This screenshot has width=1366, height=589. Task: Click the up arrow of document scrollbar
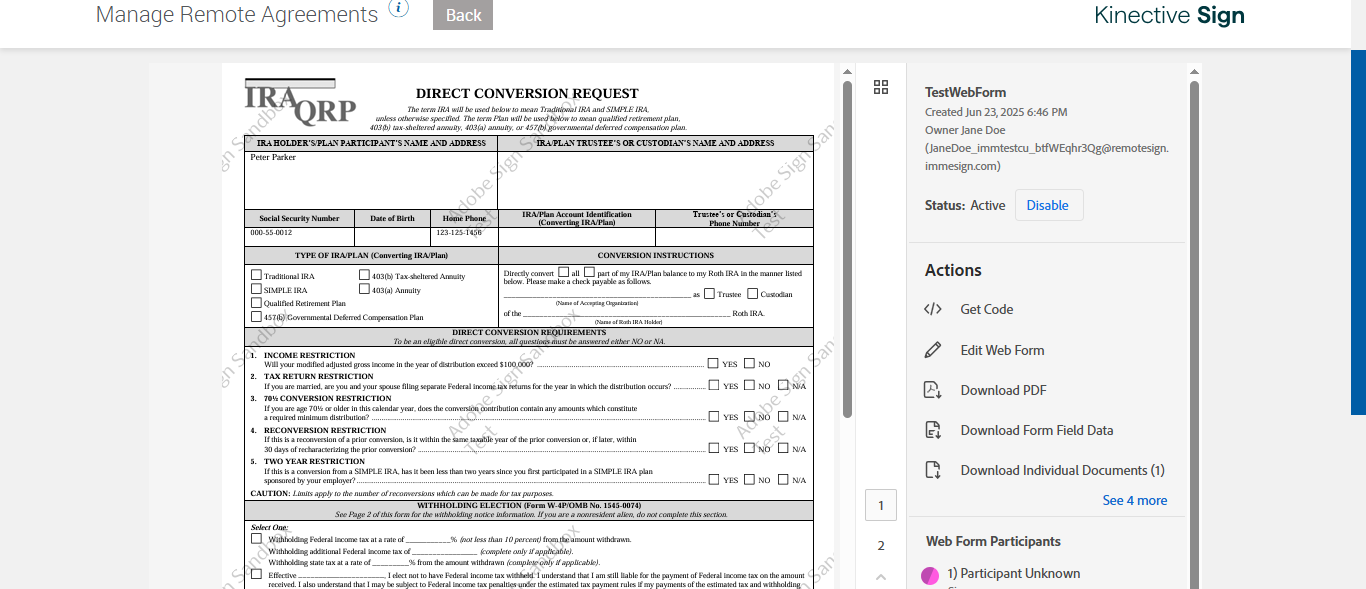847,72
